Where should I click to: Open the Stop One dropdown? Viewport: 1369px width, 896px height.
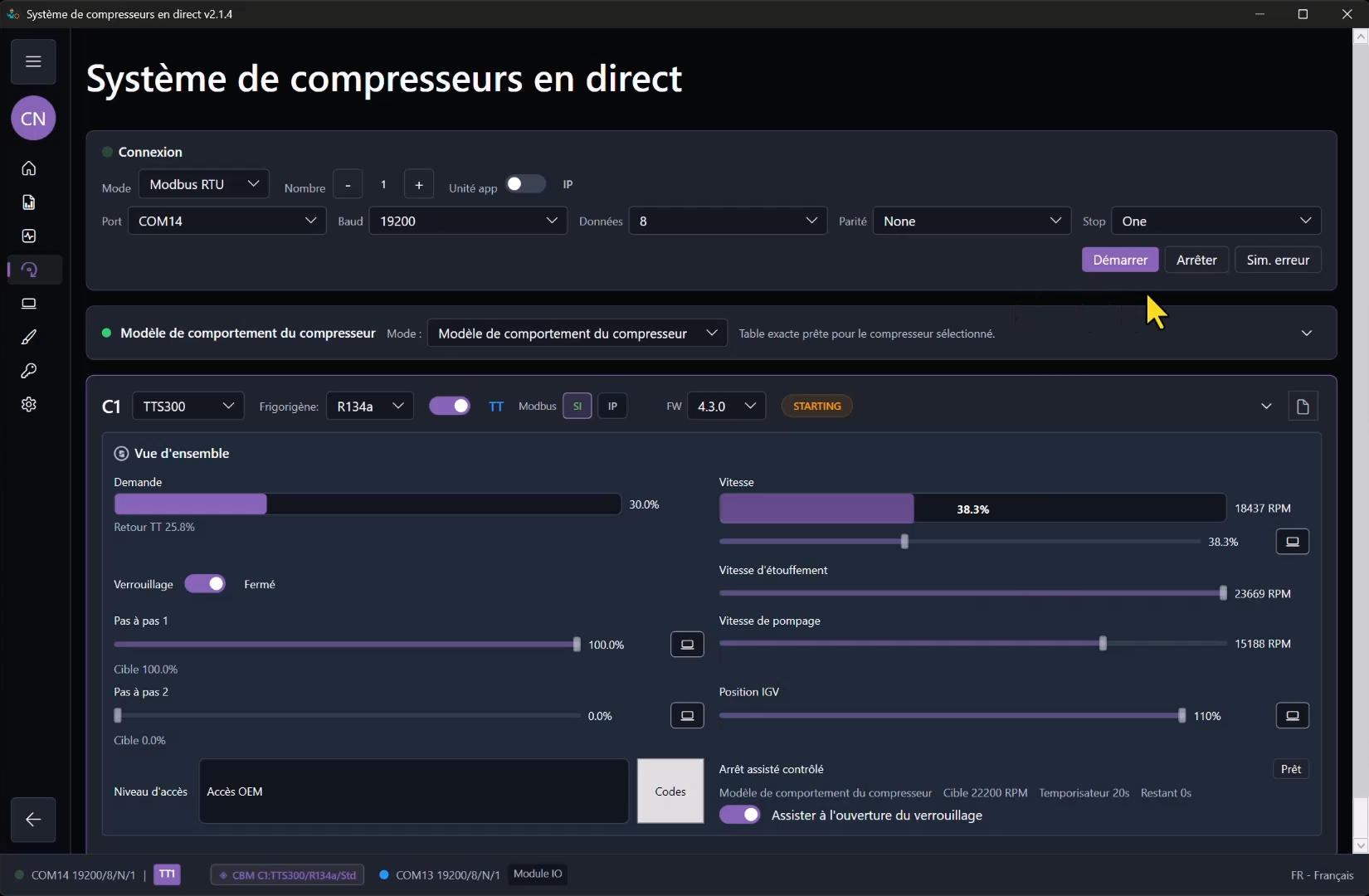coord(1216,221)
